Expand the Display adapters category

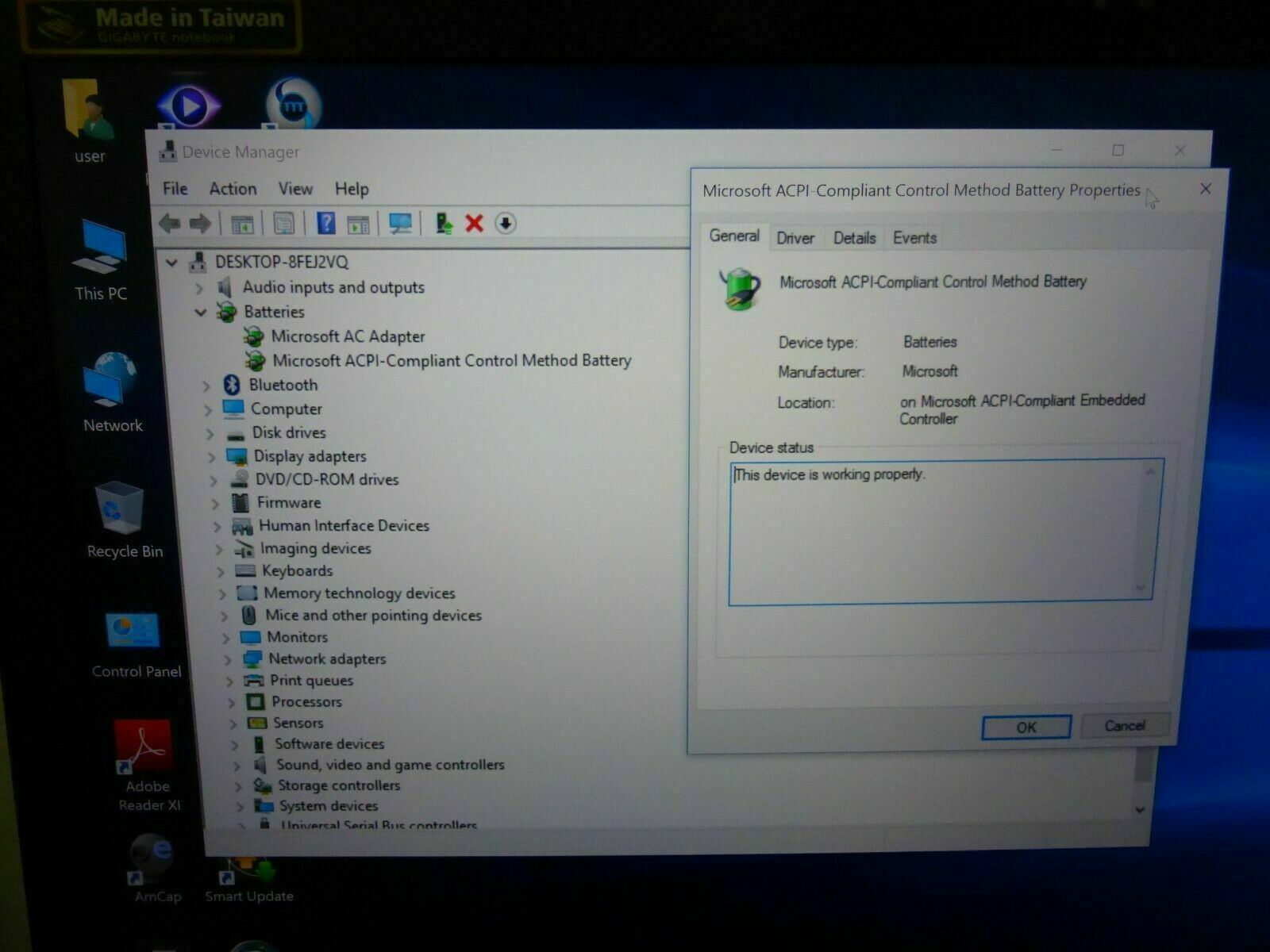[x=211, y=458]
